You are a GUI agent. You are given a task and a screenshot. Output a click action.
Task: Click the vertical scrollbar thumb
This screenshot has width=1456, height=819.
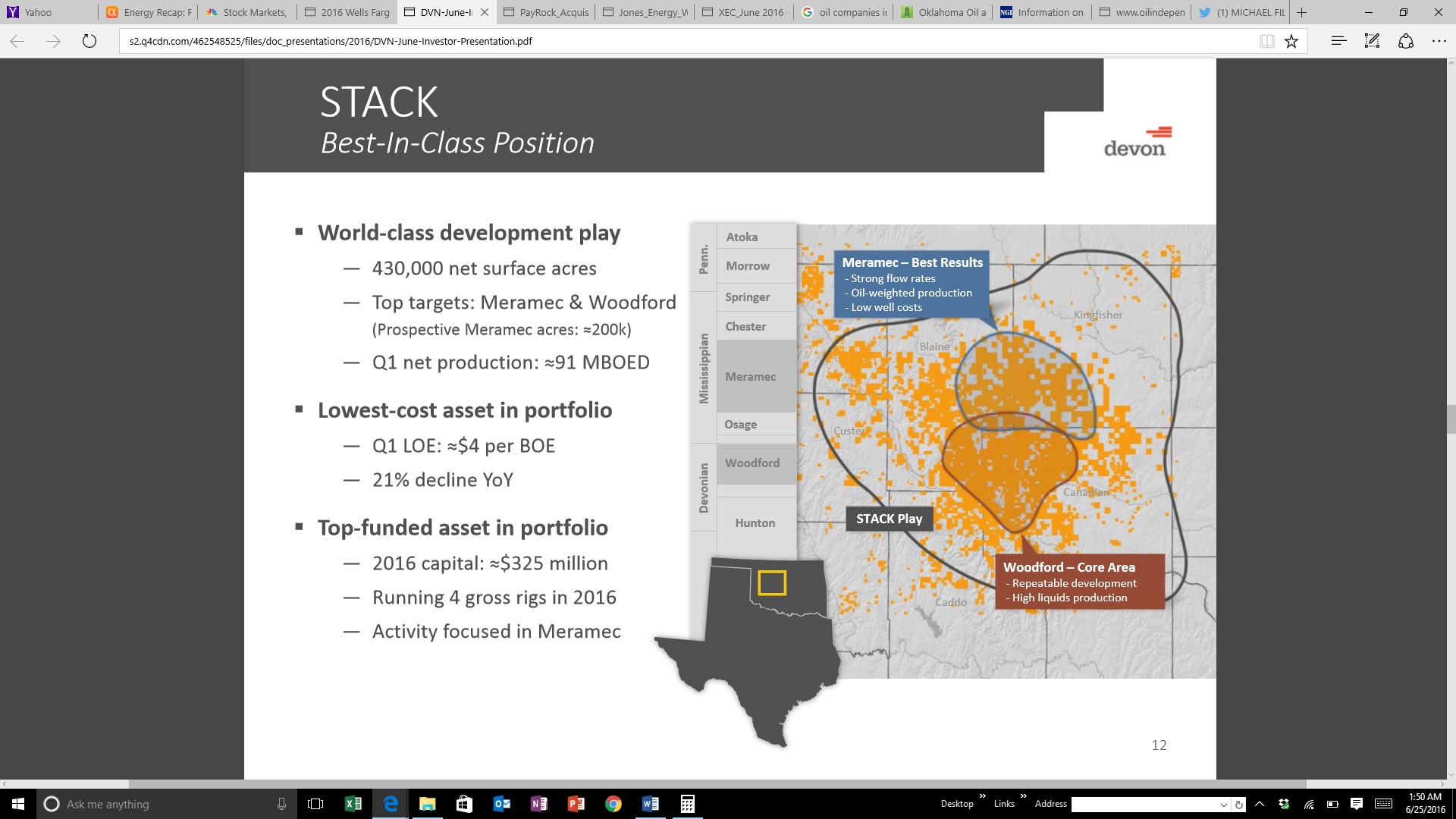tap(1451, 419)
